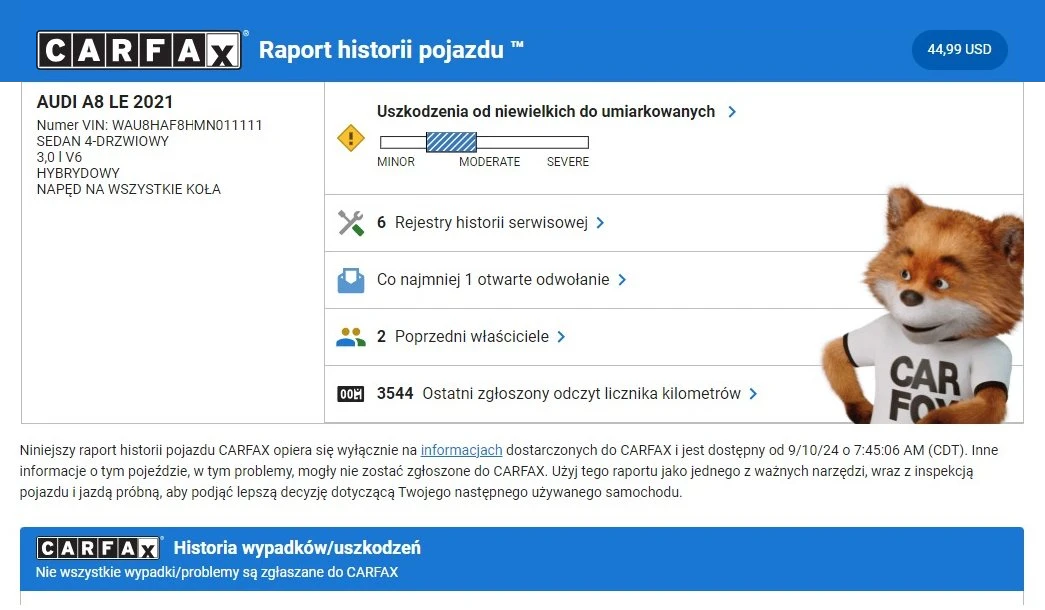The image size is (1045, 610).
Task: Click CARFAX logo in accident history banner
Action: click(98, 548)
